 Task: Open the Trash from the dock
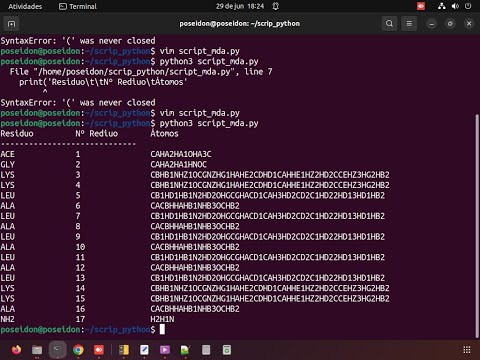(x=227, y=350)
